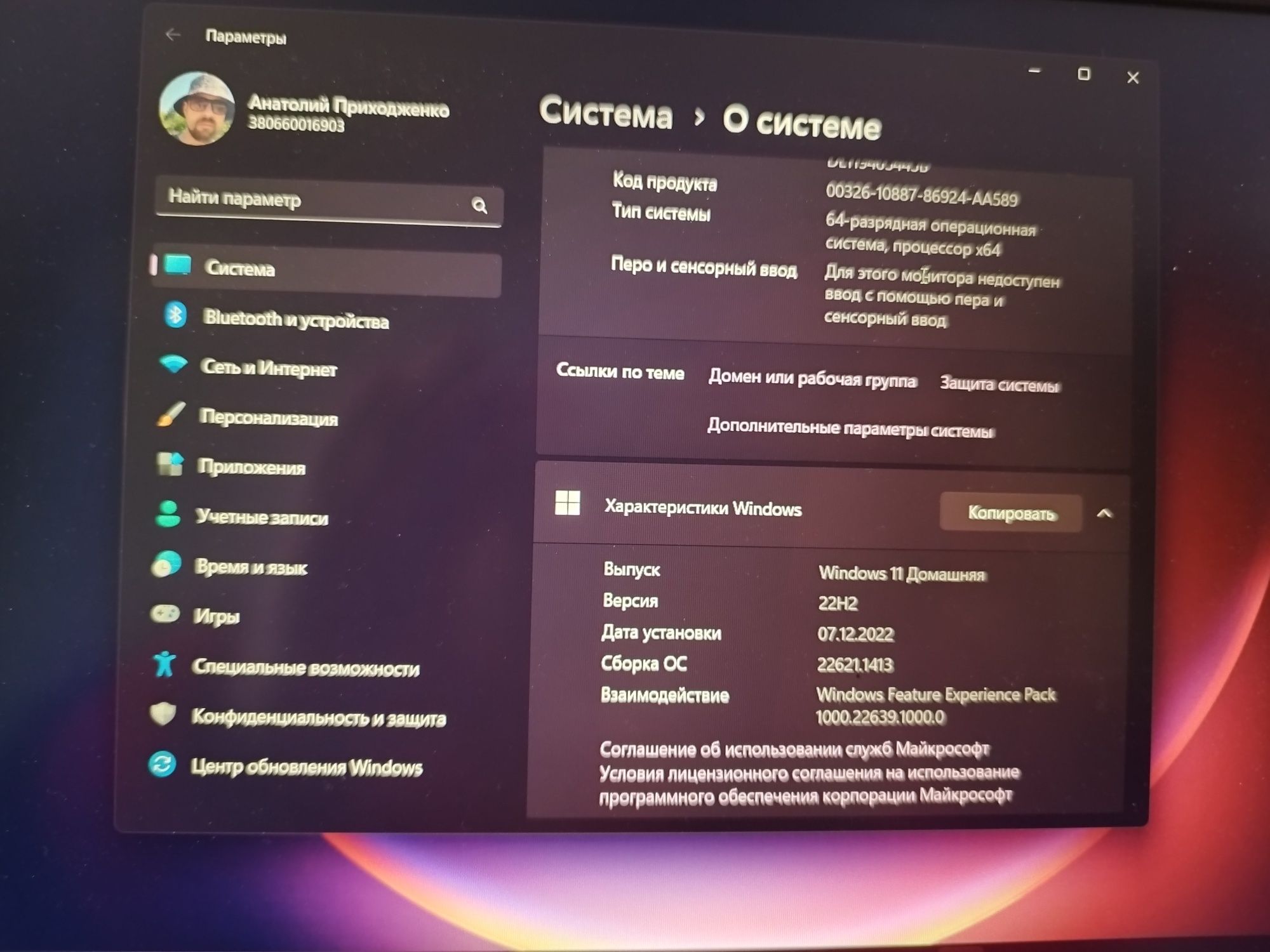The height and width of the screenshot is (952, 1270).
Task: Click the Wi-Fi network icon
Action: [173, 364]
